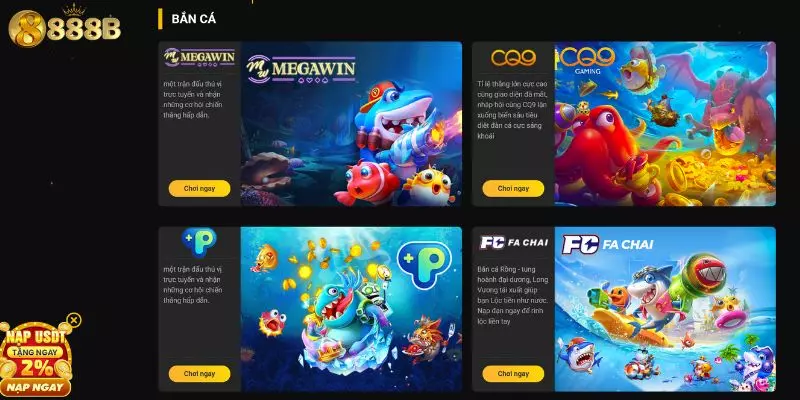Click the FA CHAI description text
Screen dimensions: 800x400
click(513, 295)
